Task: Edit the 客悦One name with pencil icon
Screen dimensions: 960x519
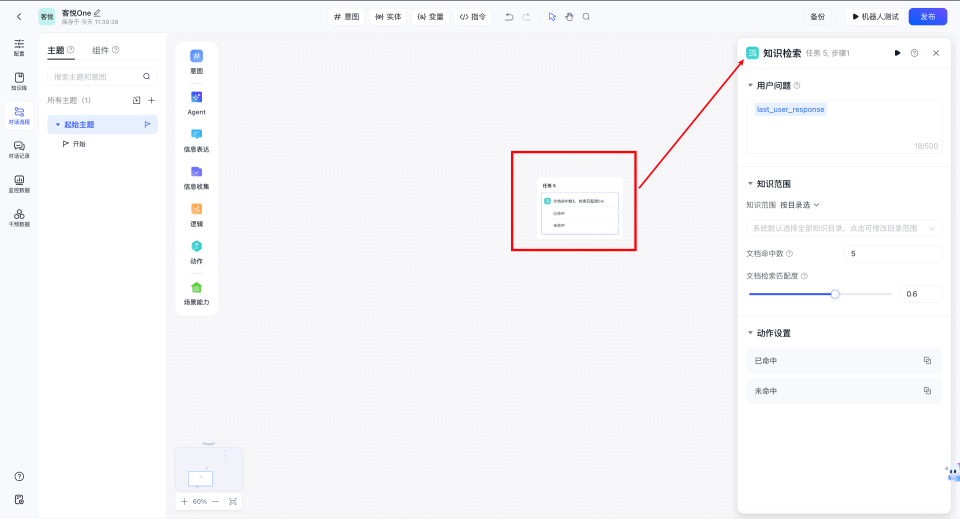Action: click(97, 13)
